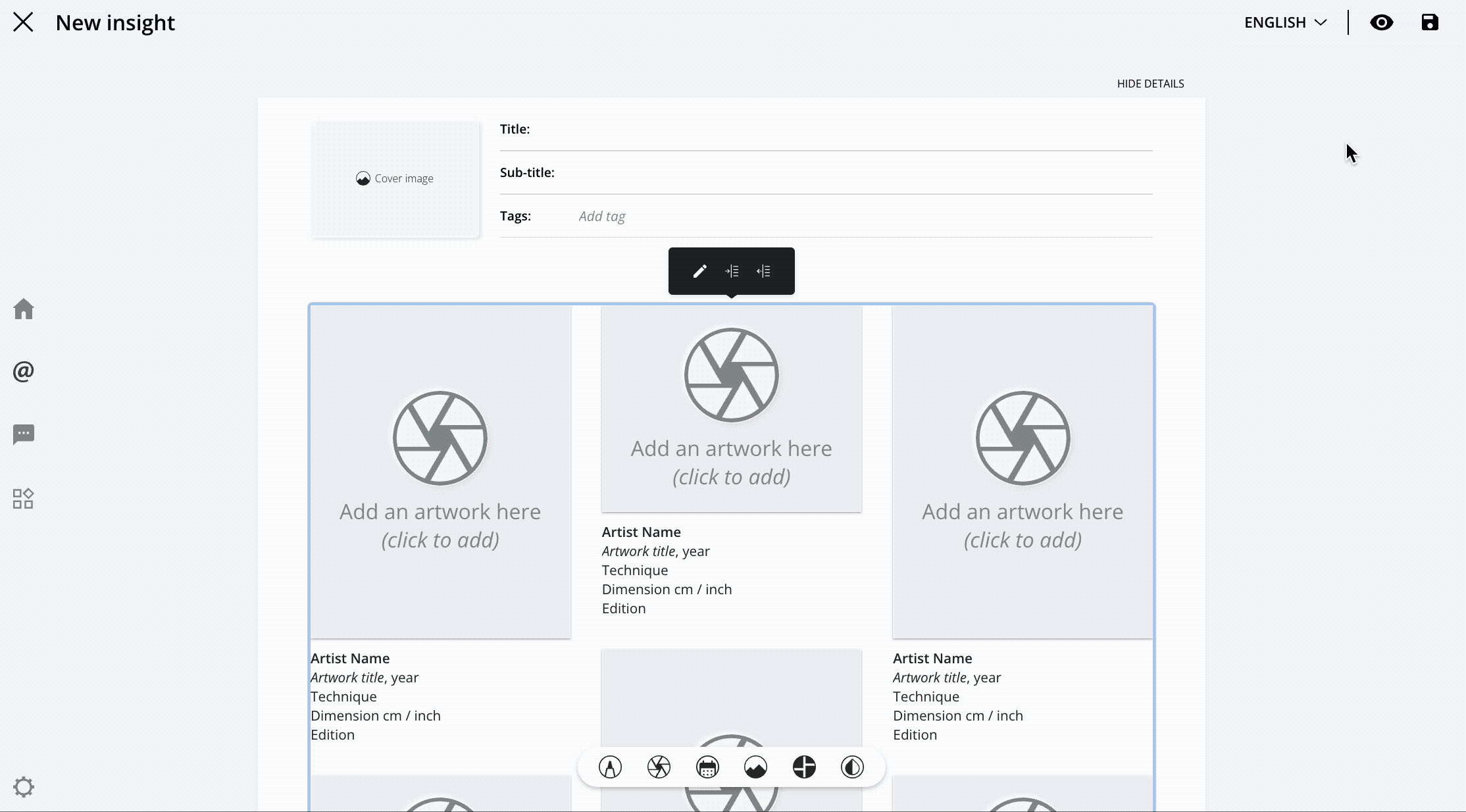Toggle preview with the eye icon
The width and height of the screenshot is (1466, 812).
coord(1381,22)
